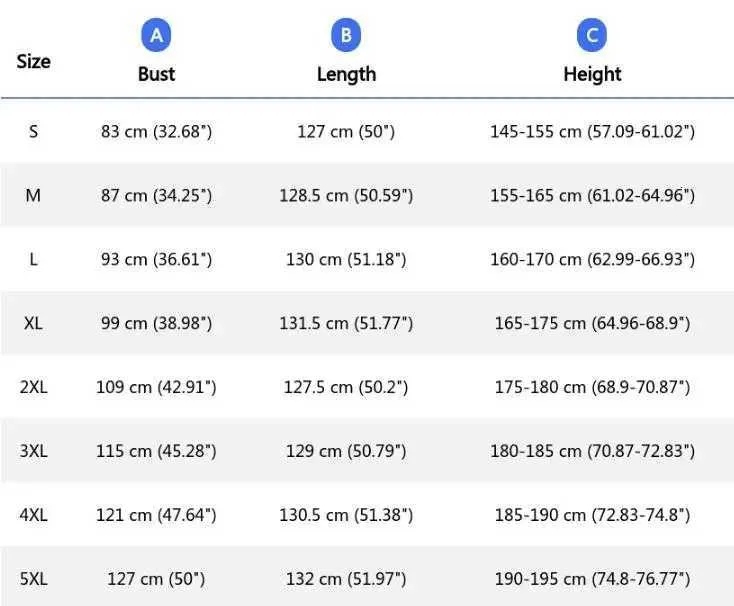
Task: Click the 128.5 cm length value
Action: pyautogui.click(x=346, y=195)
